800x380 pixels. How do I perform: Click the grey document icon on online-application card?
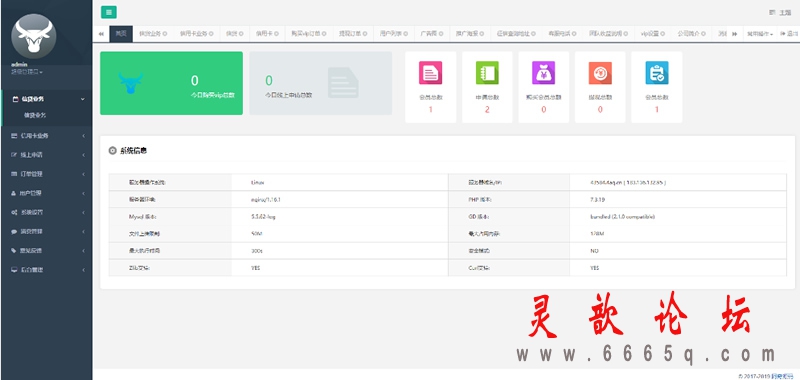point(343,83)
